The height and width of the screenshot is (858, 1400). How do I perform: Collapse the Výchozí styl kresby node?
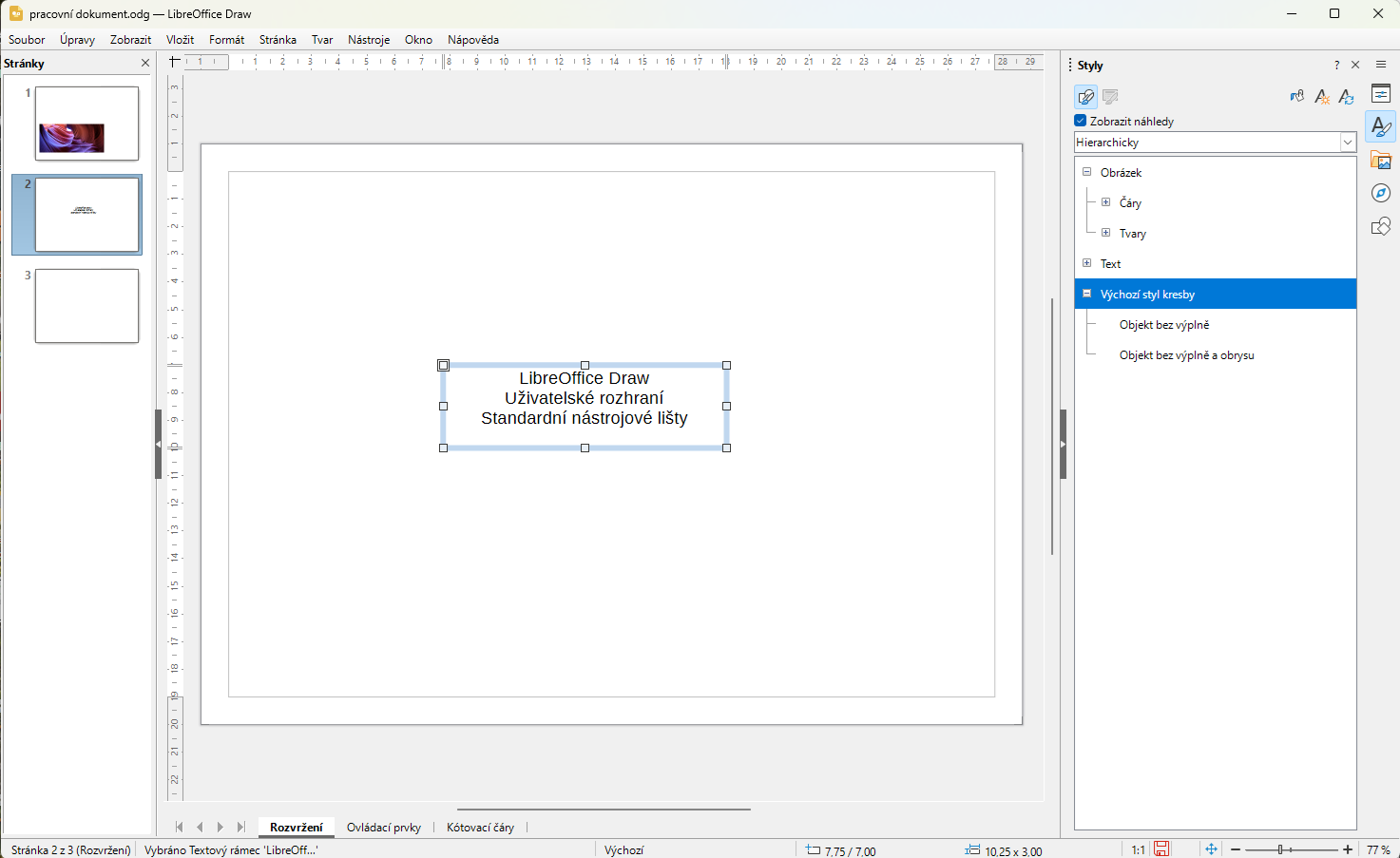[x=1087, y=294]
